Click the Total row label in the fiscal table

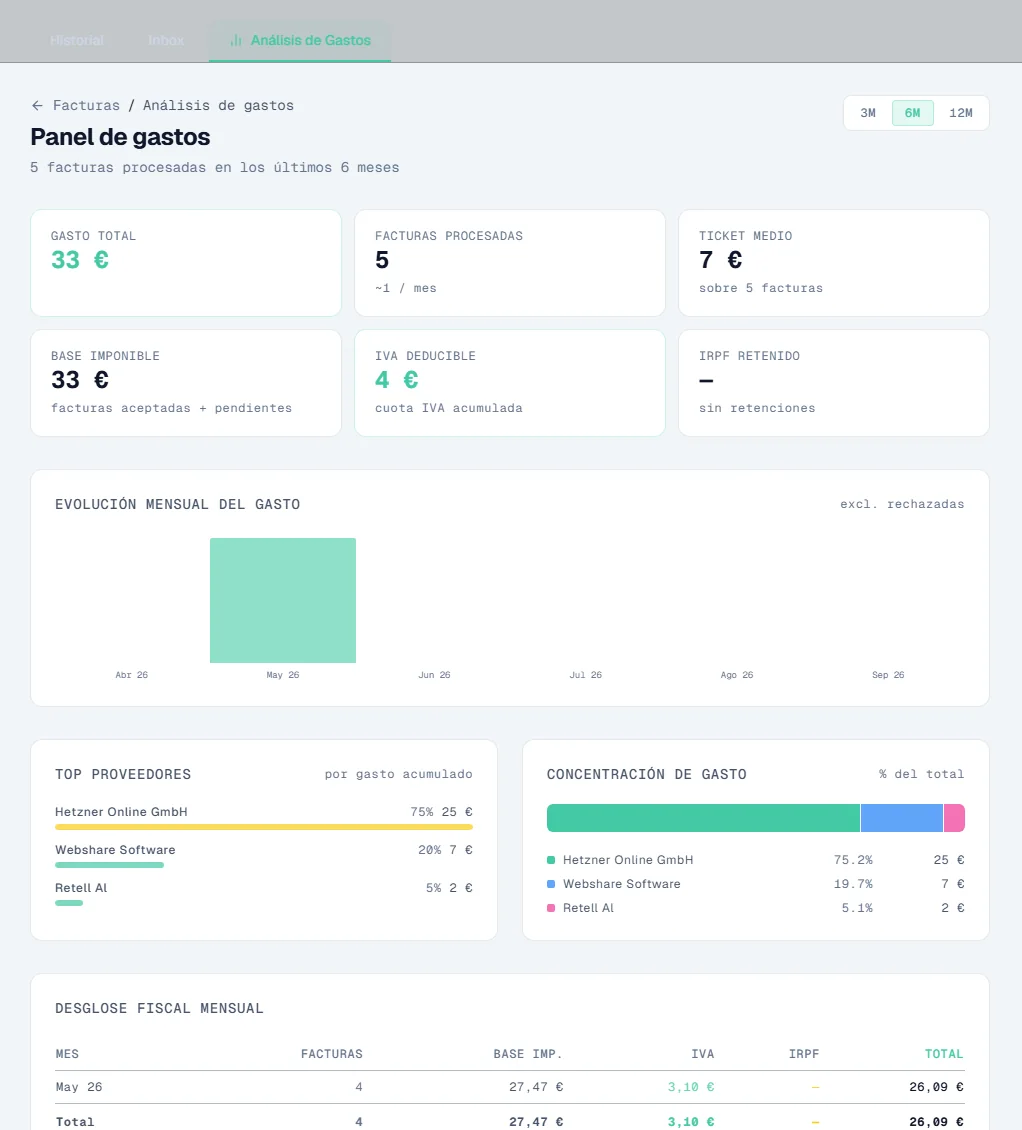[x=75, y=1121]
